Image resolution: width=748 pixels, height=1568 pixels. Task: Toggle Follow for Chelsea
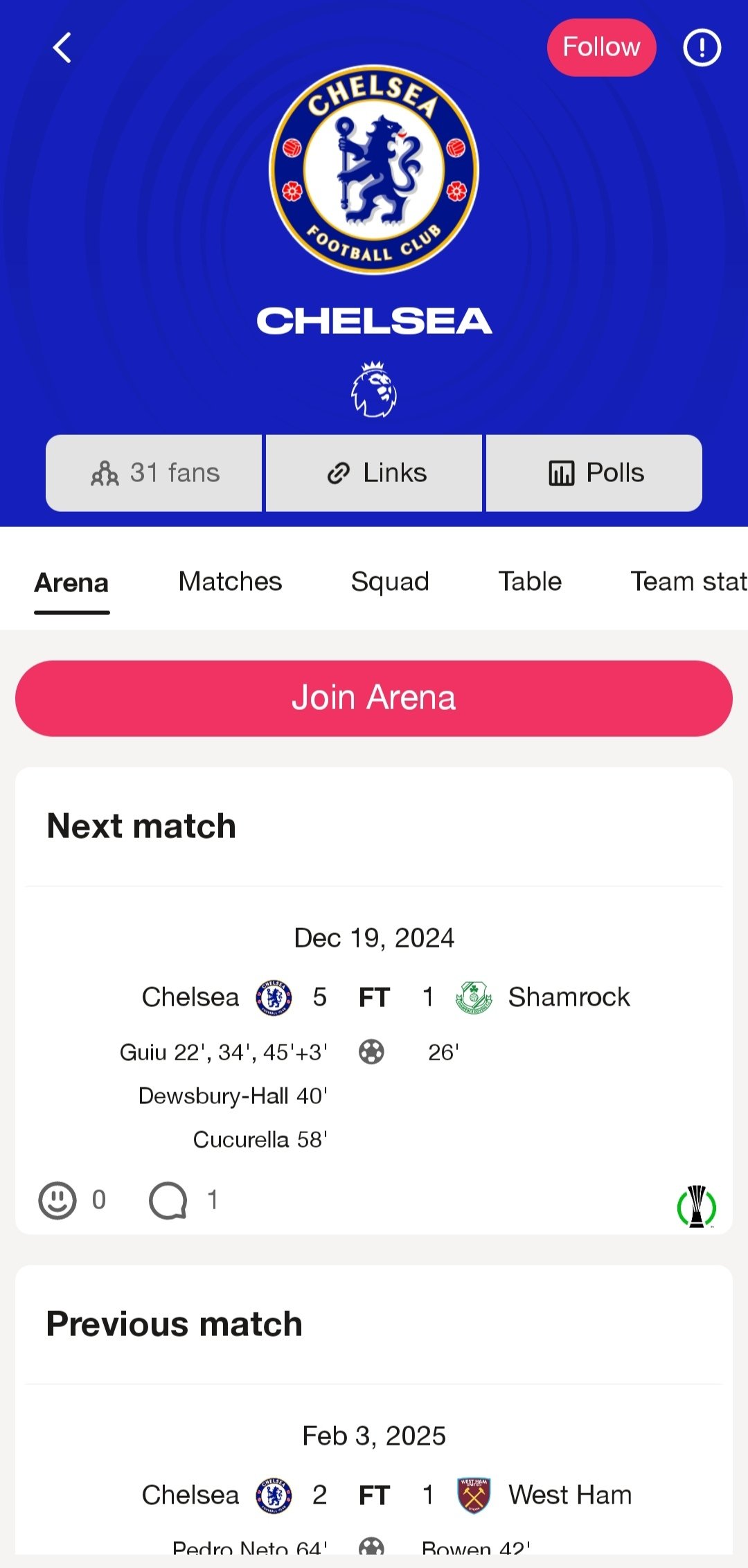tap(601, 48)
